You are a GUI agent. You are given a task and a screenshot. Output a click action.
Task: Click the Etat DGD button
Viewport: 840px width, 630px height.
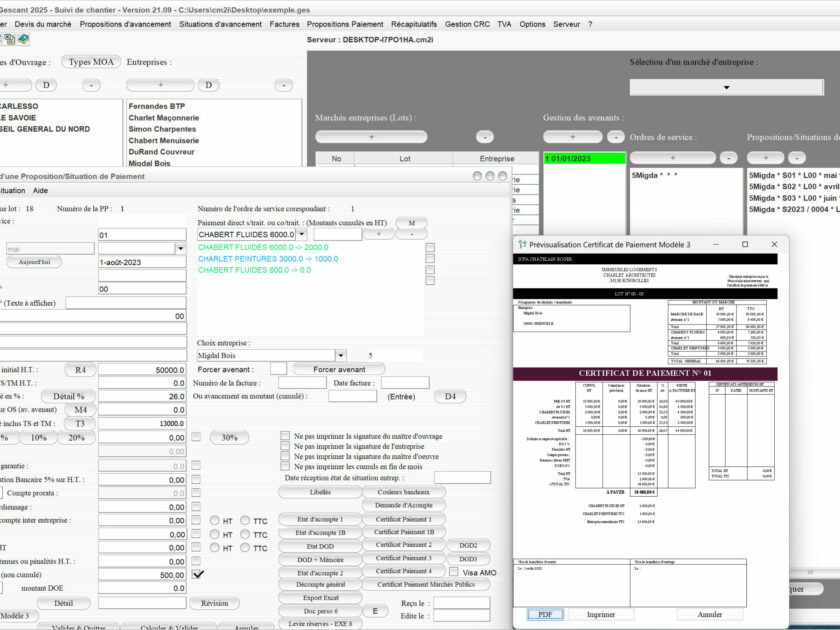pyautogui.click(x=320, y=546)
